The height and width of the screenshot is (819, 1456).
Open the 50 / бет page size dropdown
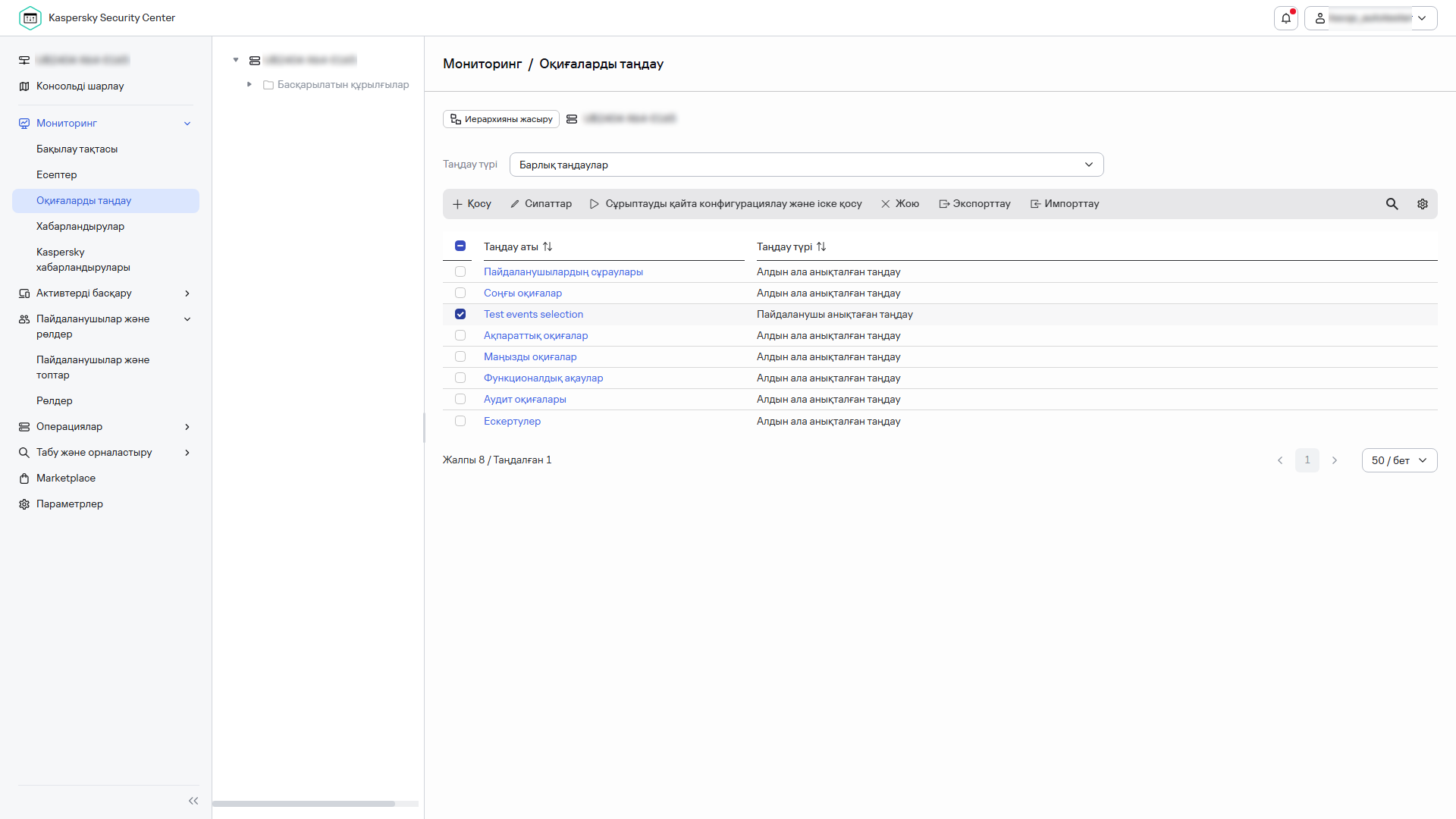tap(1399, 460)
